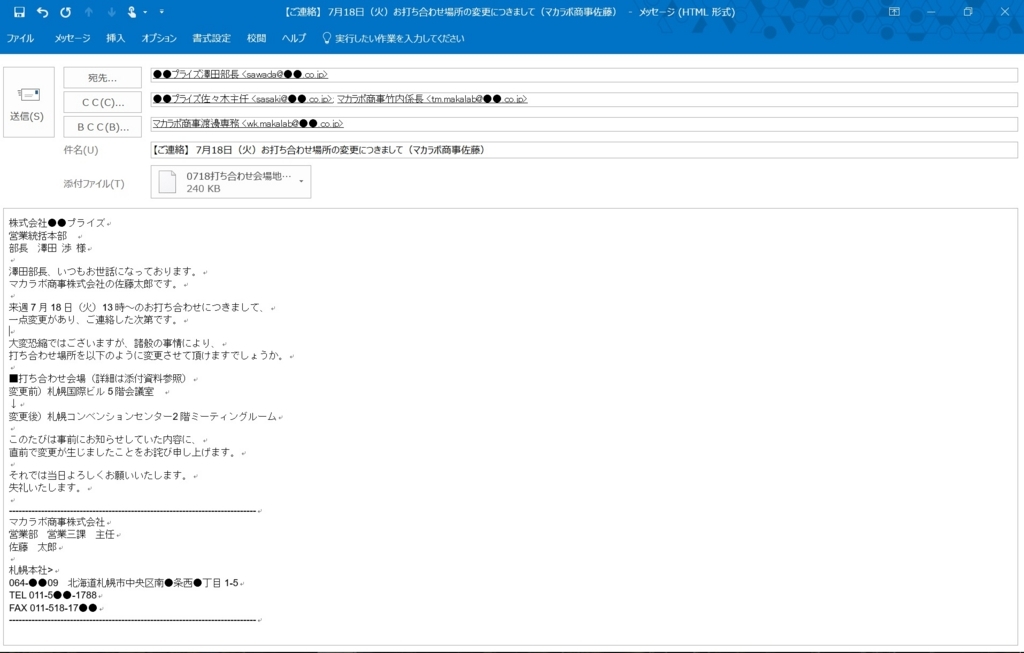Click the envelope icon on the 送信 button
Screen dimensions: 1024x653
click(29, 93)
